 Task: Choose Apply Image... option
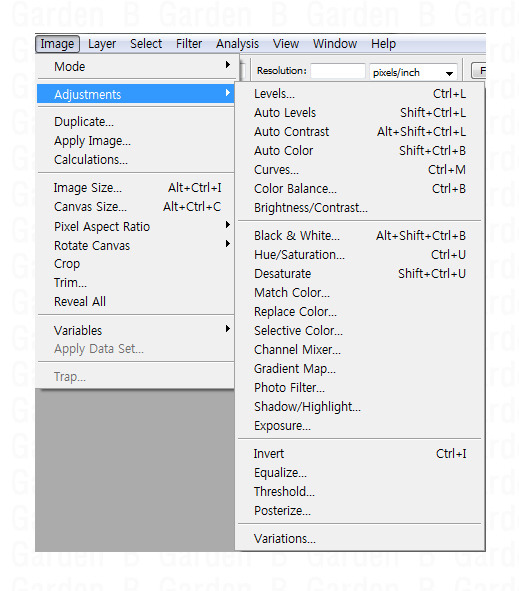[136, 141]
